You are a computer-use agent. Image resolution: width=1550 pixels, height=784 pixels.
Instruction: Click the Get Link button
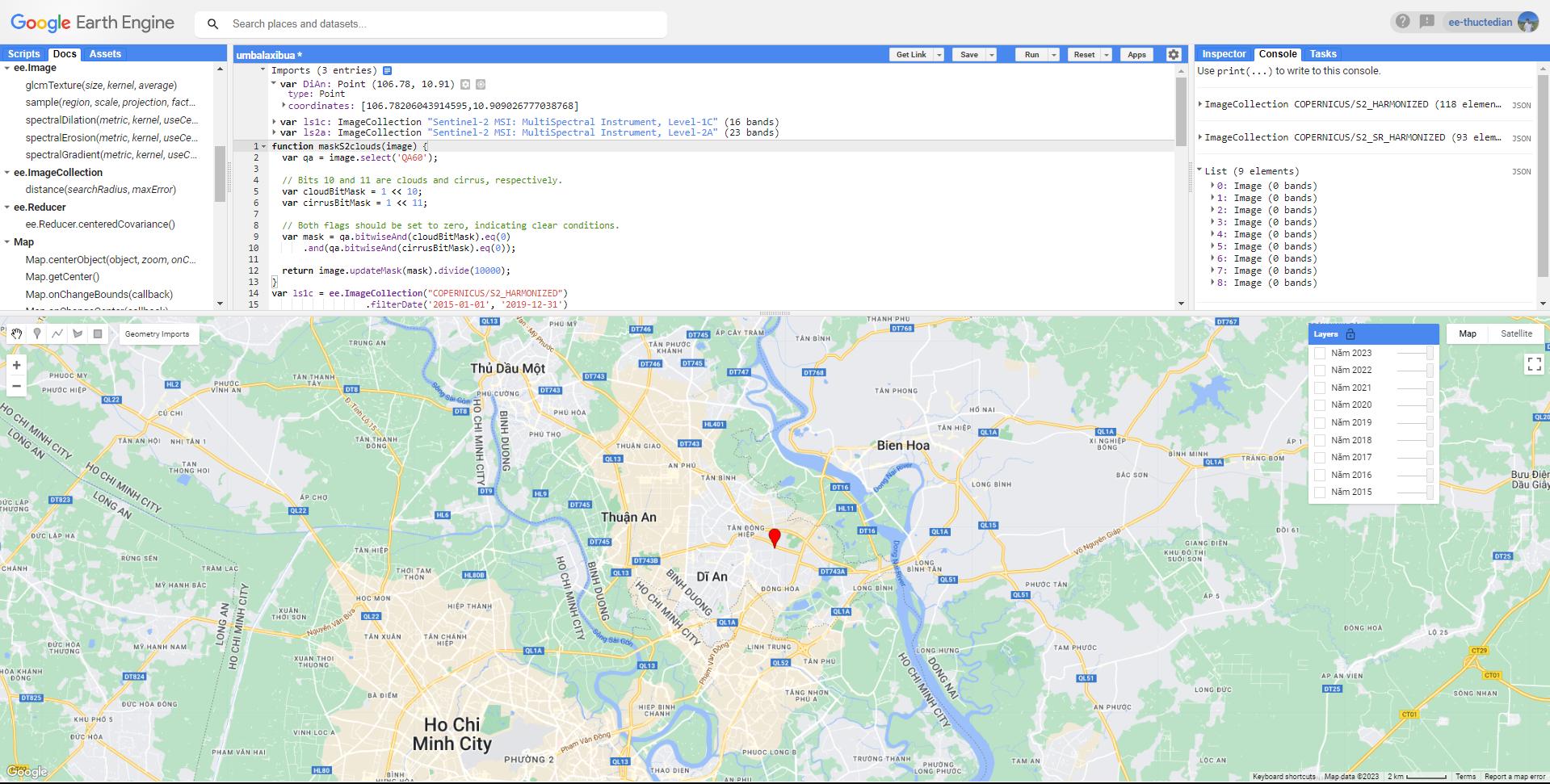(x=911, y=55)
